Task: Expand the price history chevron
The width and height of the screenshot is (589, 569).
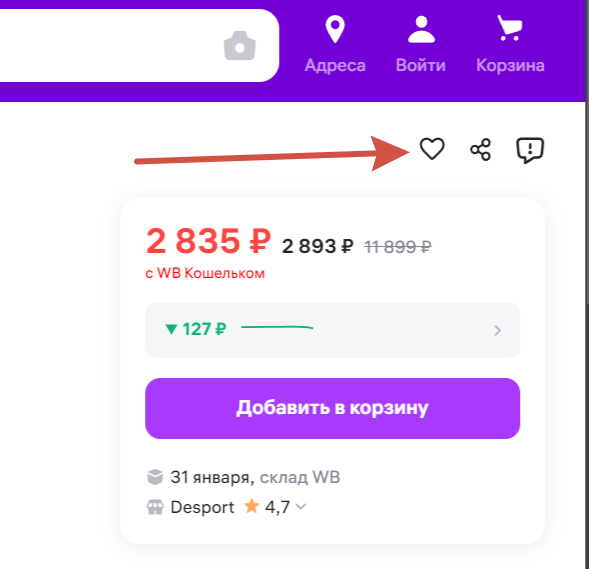Action: pos(497,331)
